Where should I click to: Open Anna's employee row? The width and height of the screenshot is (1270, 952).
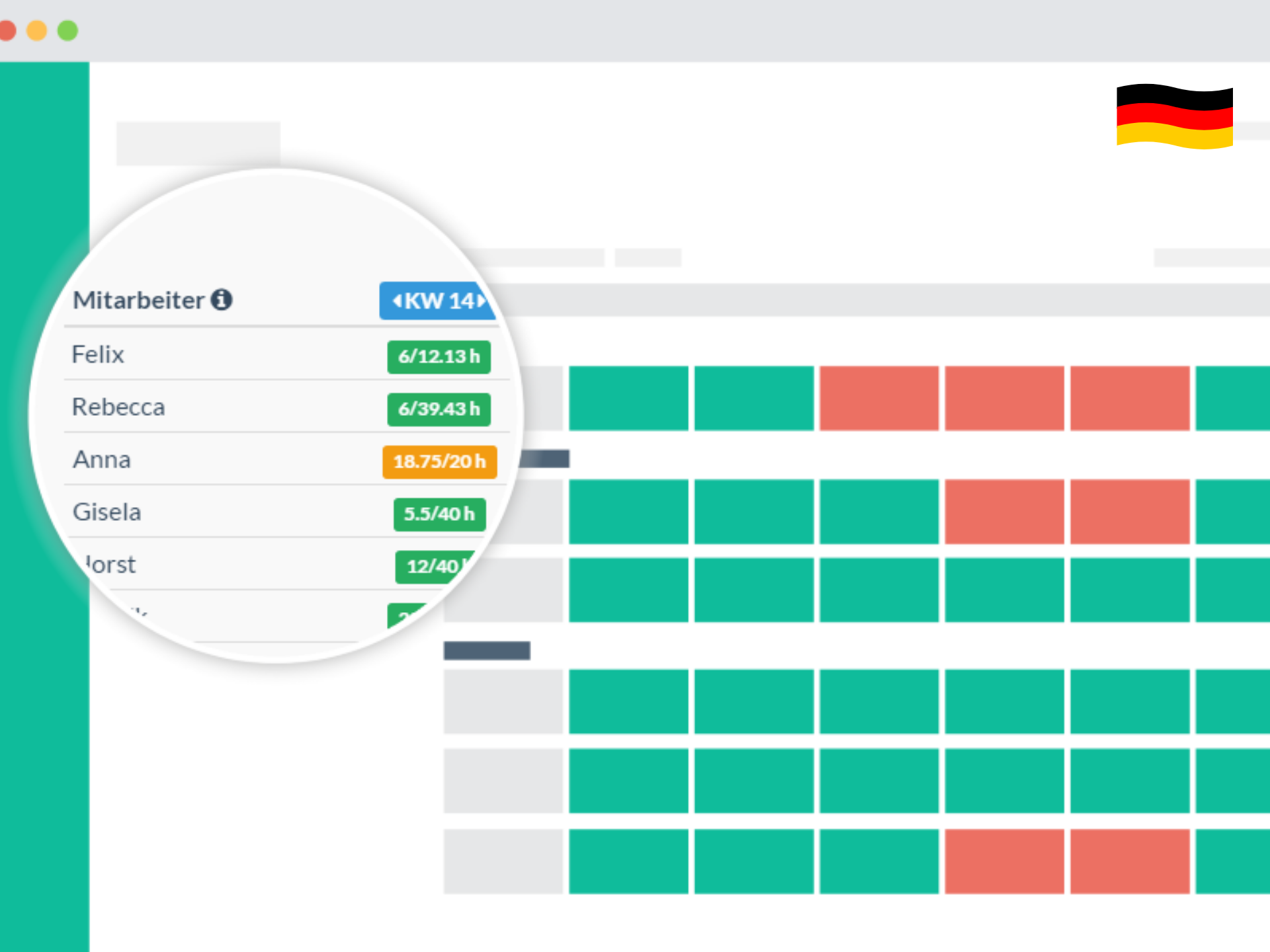(102, 459)
